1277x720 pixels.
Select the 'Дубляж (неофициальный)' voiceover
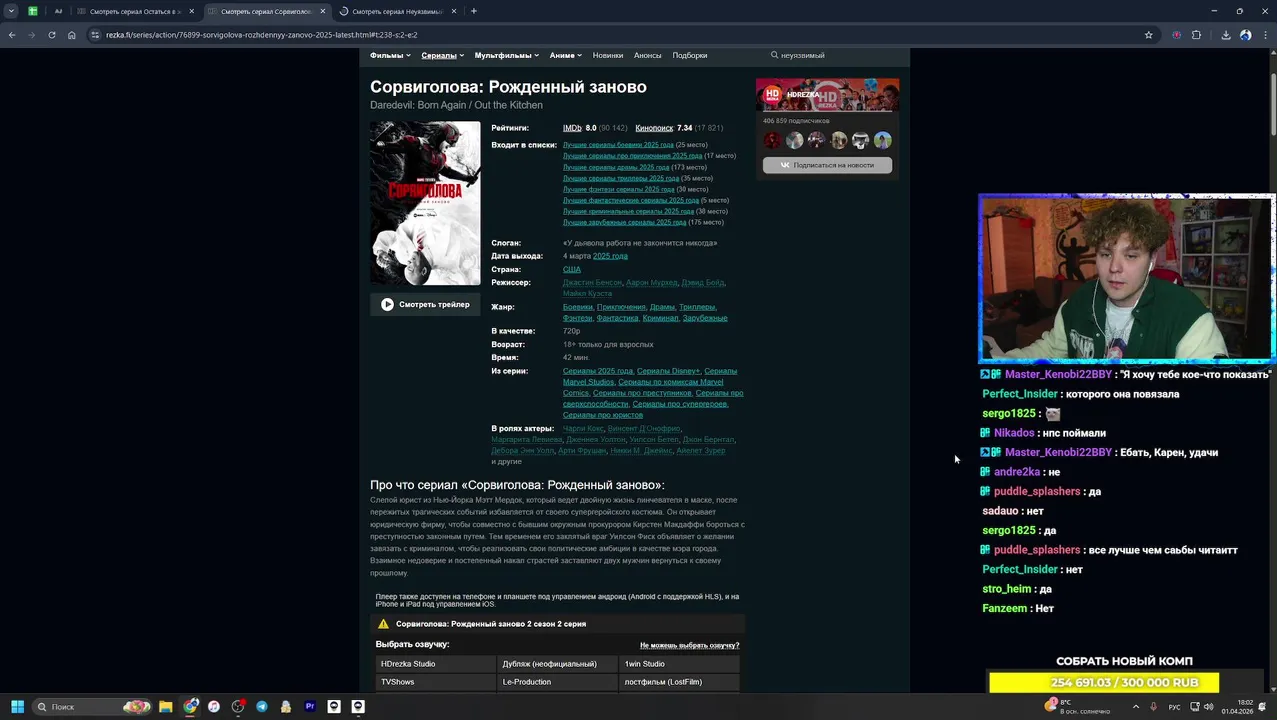tap(557, 664)
